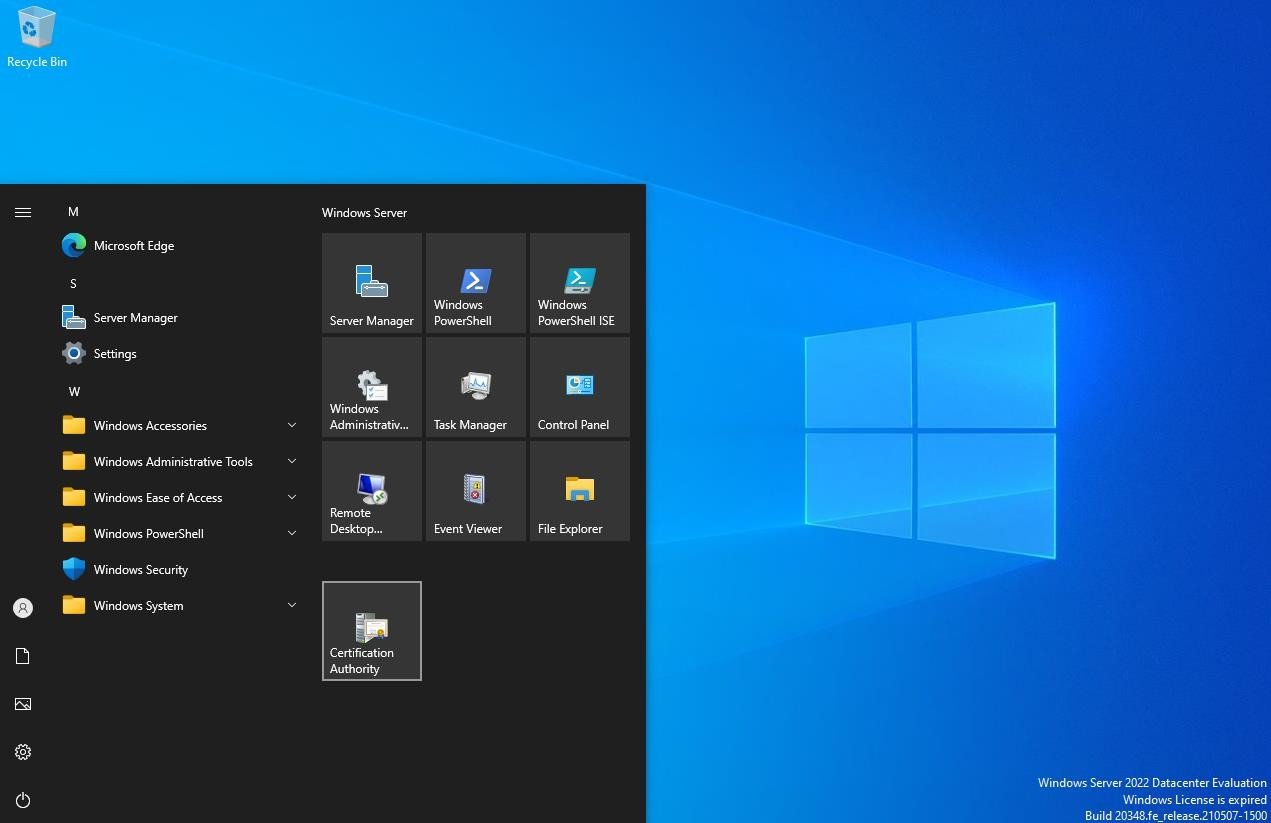
Task: Open Server Manager from the app list
Action: pos(181,318)
